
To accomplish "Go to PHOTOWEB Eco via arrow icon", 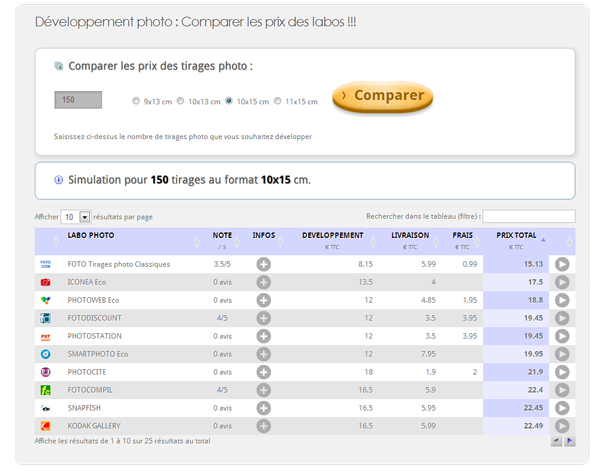I will click(x=562, y=300).
